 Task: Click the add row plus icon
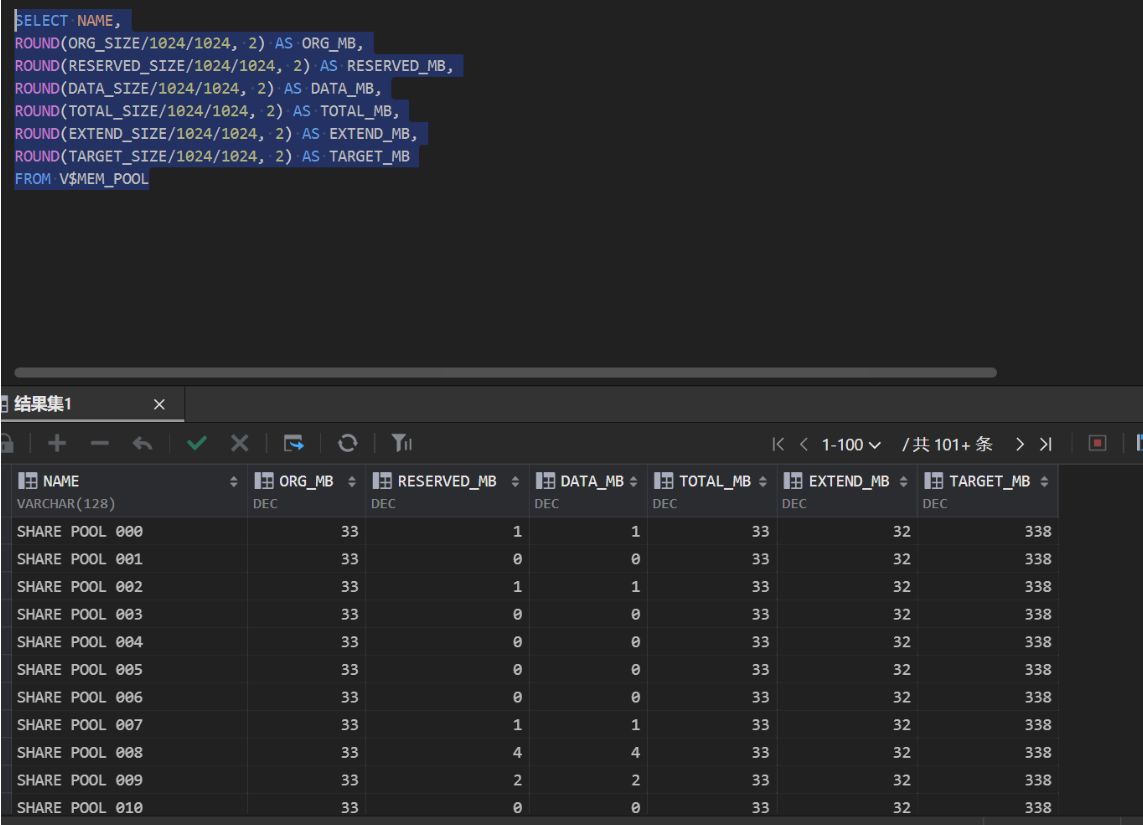(x=57, y=443)
